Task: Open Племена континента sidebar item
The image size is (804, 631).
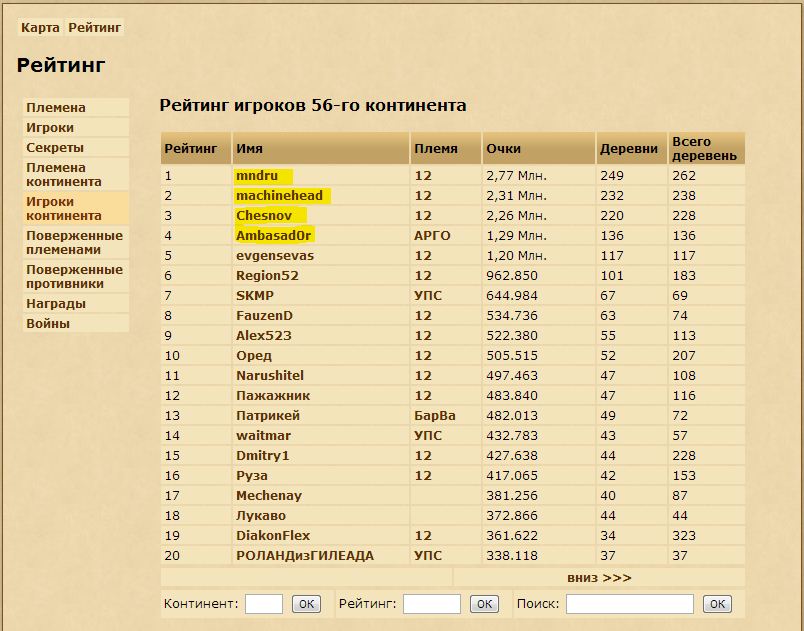Action: pyautogui.click(x=63, y=174)
